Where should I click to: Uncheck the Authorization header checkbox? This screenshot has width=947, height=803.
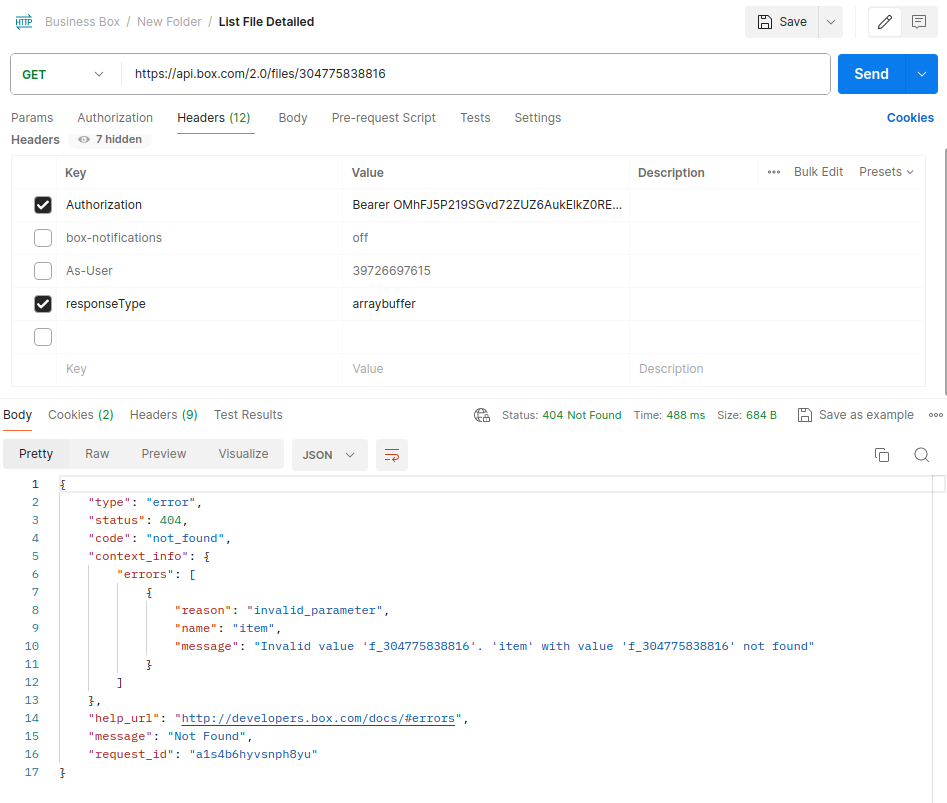43,205
